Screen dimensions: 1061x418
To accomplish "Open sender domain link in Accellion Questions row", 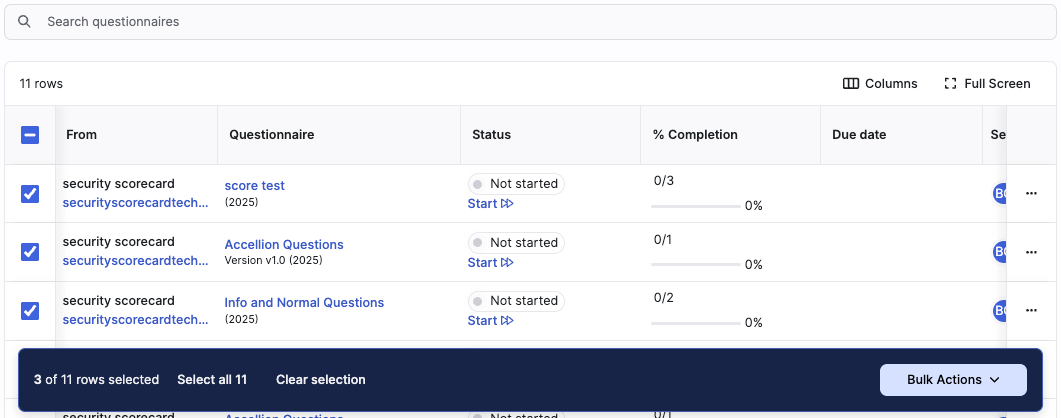I will click(135, 261).
